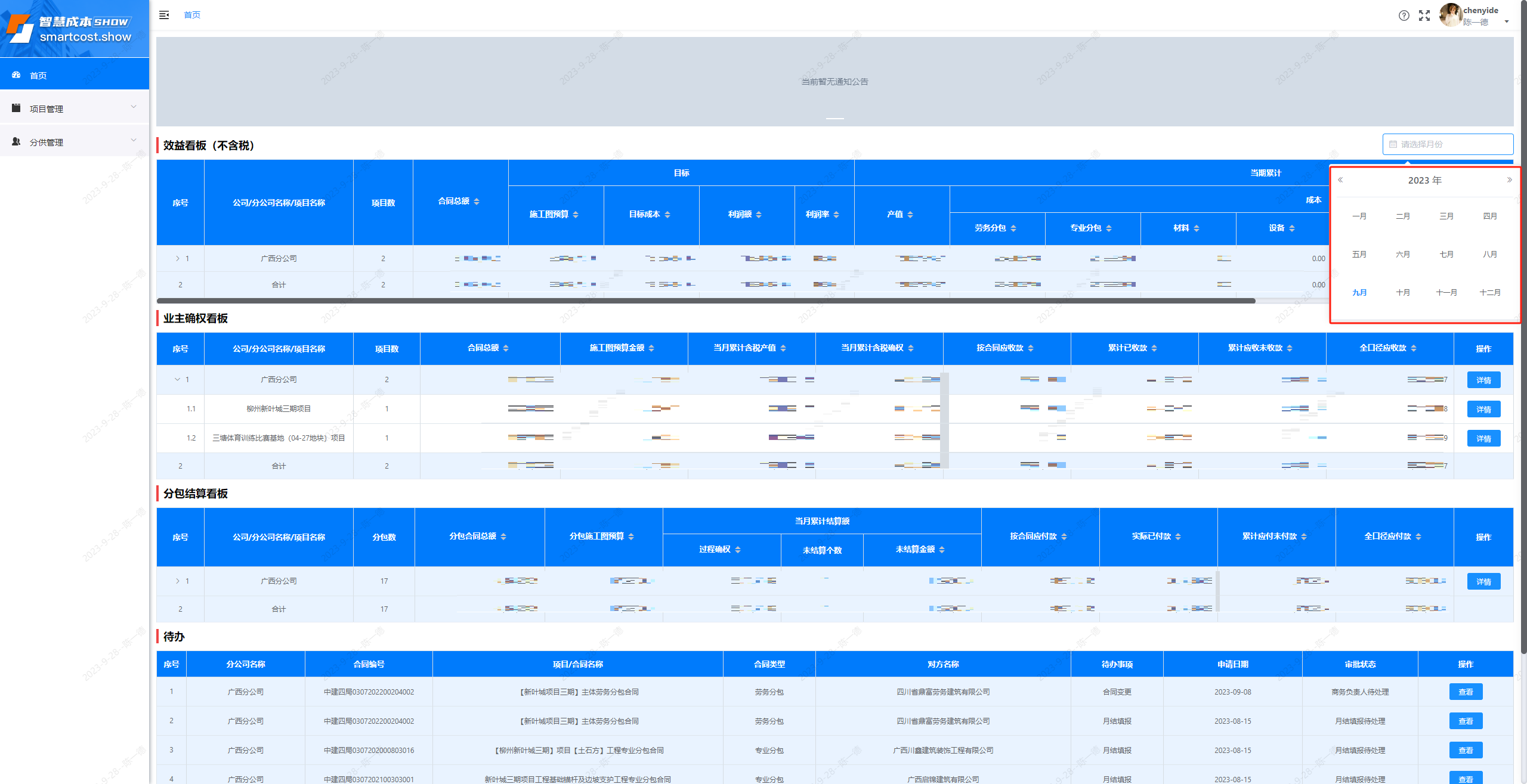Toggle fullscreen with the expand icon

click(1424, 16)
